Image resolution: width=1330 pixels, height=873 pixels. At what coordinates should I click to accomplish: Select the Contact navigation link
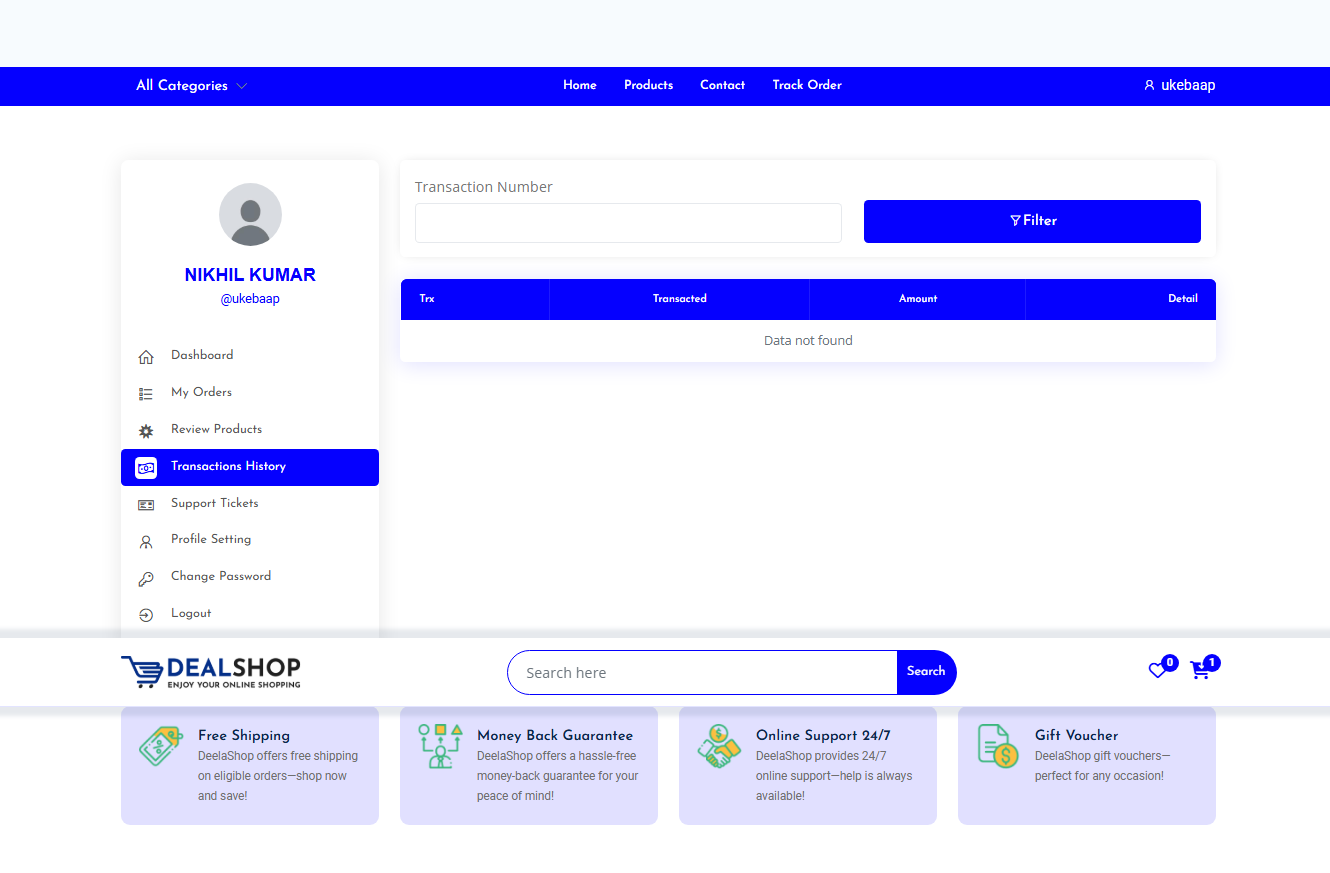click(722, 86)
